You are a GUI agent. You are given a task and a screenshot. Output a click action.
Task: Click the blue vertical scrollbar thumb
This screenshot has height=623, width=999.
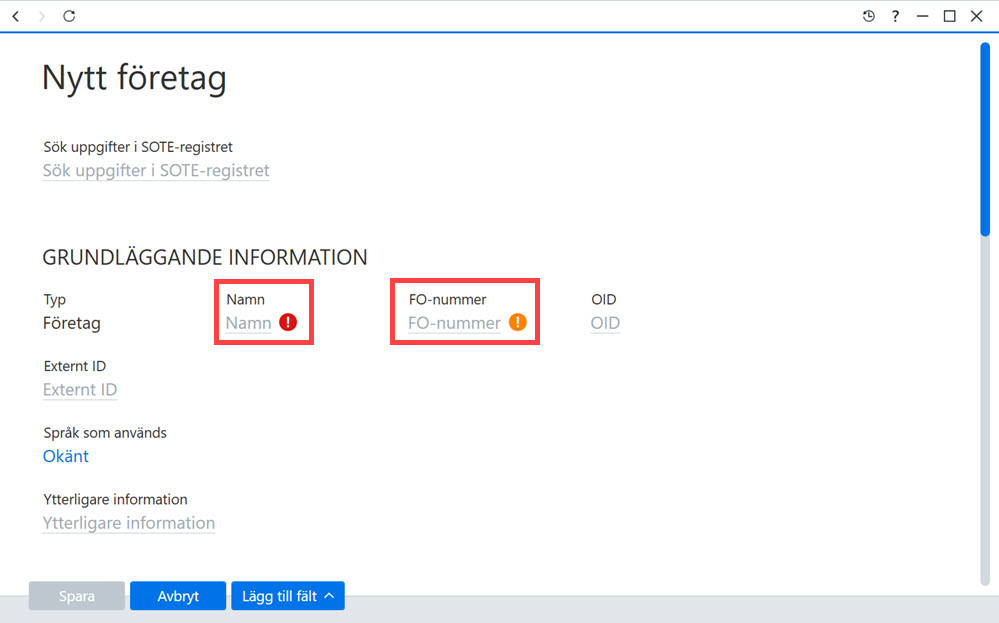(985, 139)
